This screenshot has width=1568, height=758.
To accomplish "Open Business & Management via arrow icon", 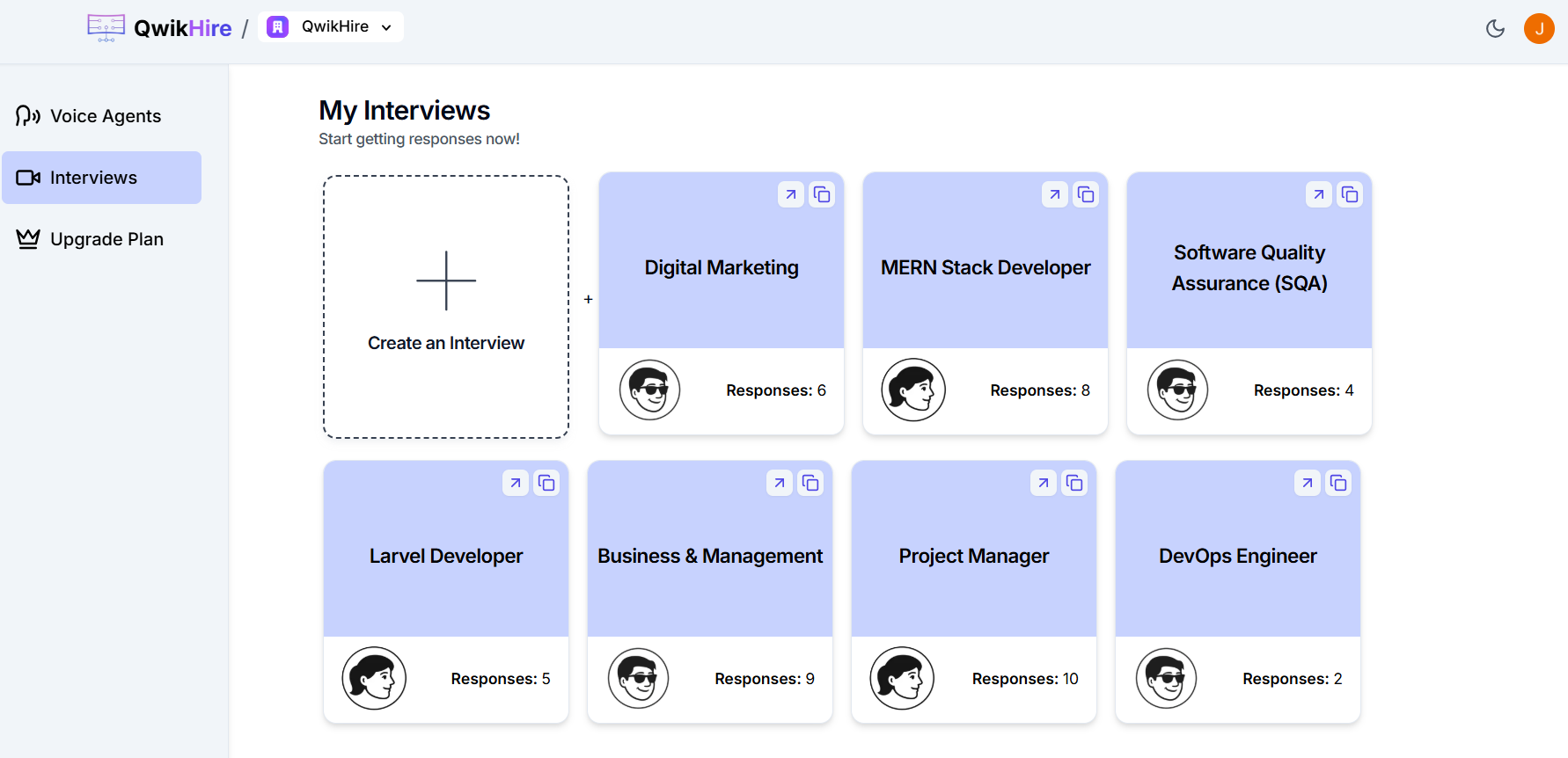I will point(780,483).
